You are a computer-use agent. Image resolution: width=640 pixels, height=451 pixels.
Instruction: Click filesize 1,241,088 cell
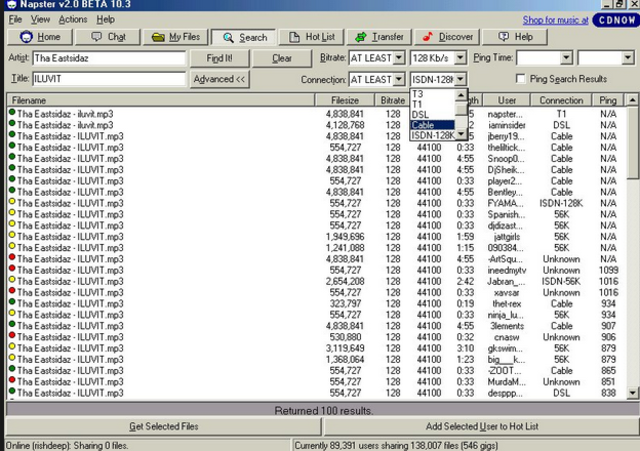coord(345,248)
